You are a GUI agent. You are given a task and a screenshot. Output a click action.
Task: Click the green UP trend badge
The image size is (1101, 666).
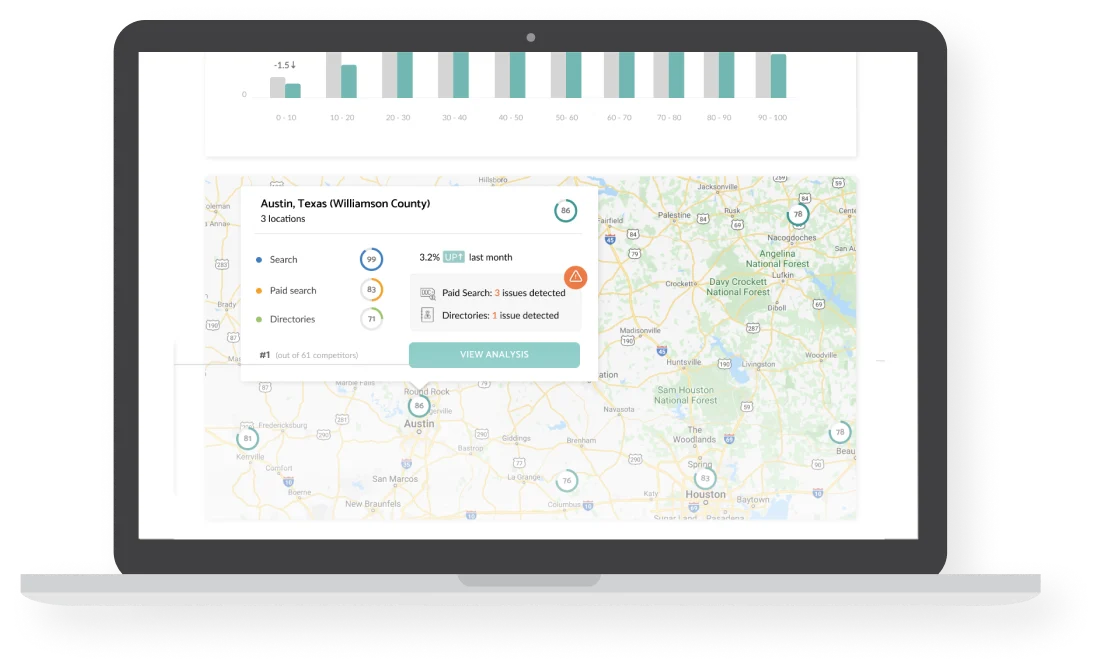pyautogui.click(x=454, y=257)
